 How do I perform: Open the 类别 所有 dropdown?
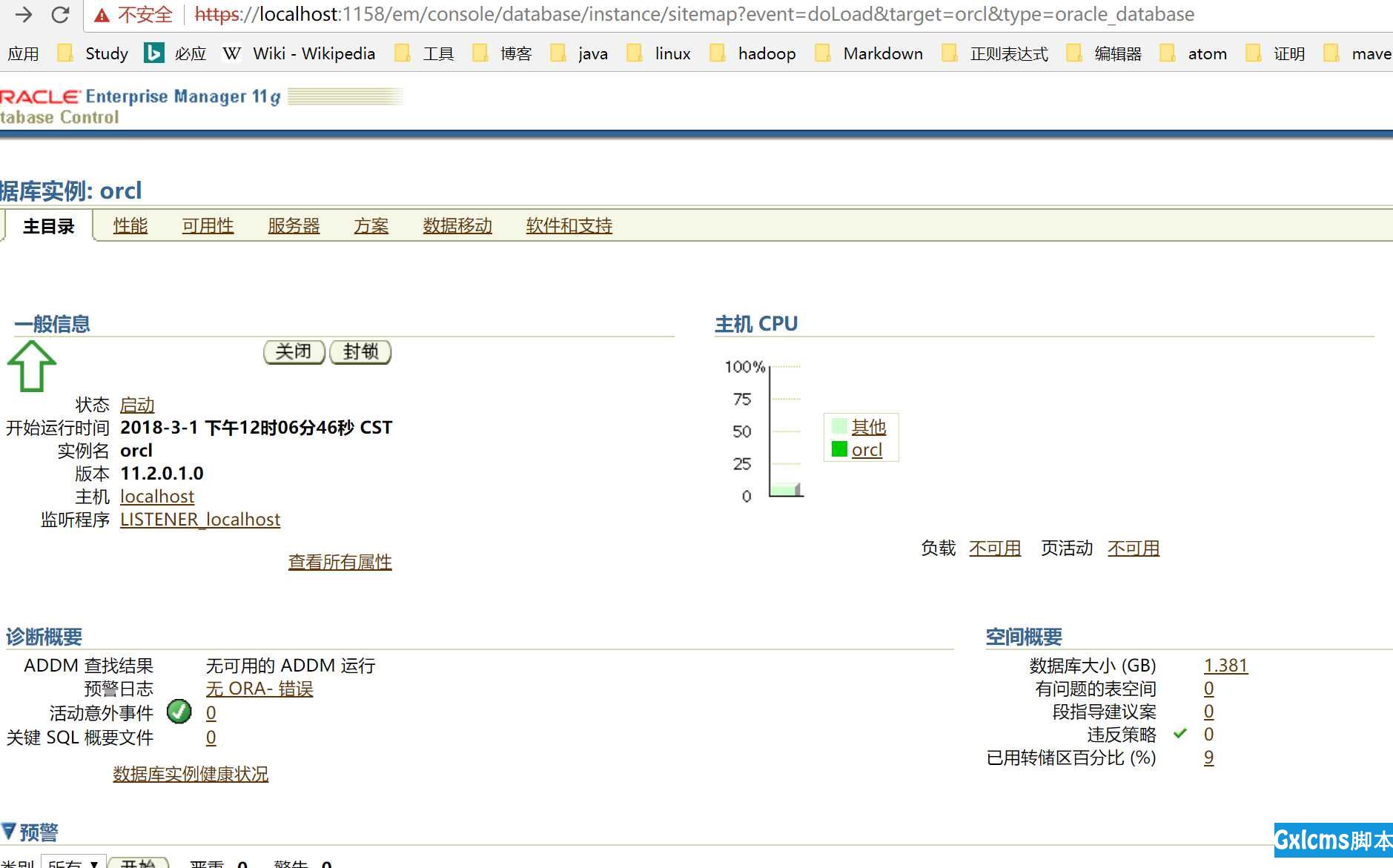(73, 863)
